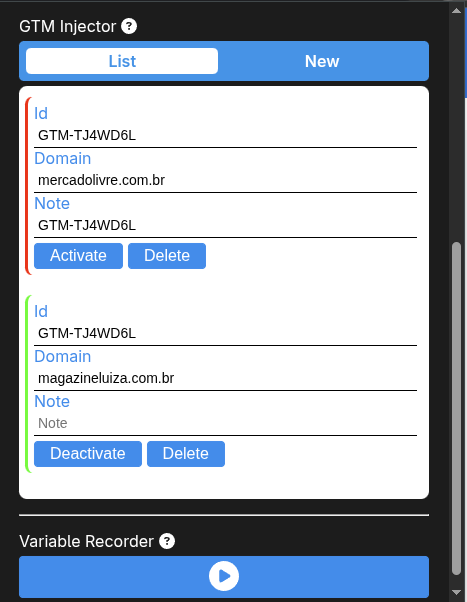
Task: Open the GTM Injector help icon
Action: click(129, 26)
